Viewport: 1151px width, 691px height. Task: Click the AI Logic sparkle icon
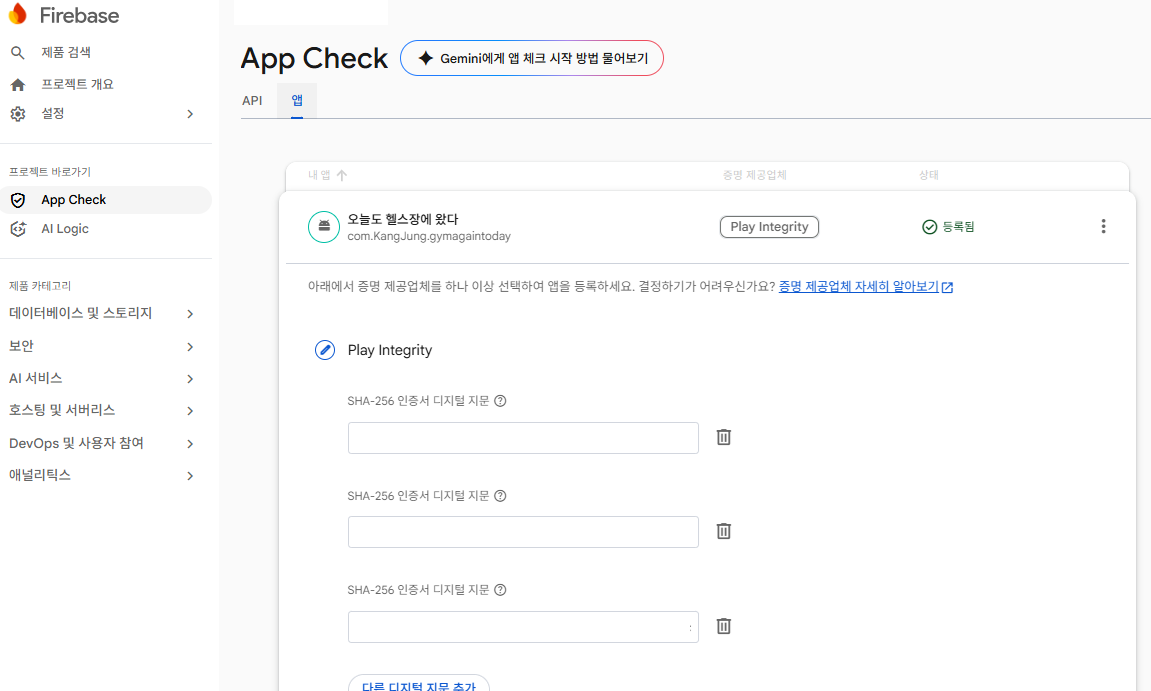[x=18, y=229]
